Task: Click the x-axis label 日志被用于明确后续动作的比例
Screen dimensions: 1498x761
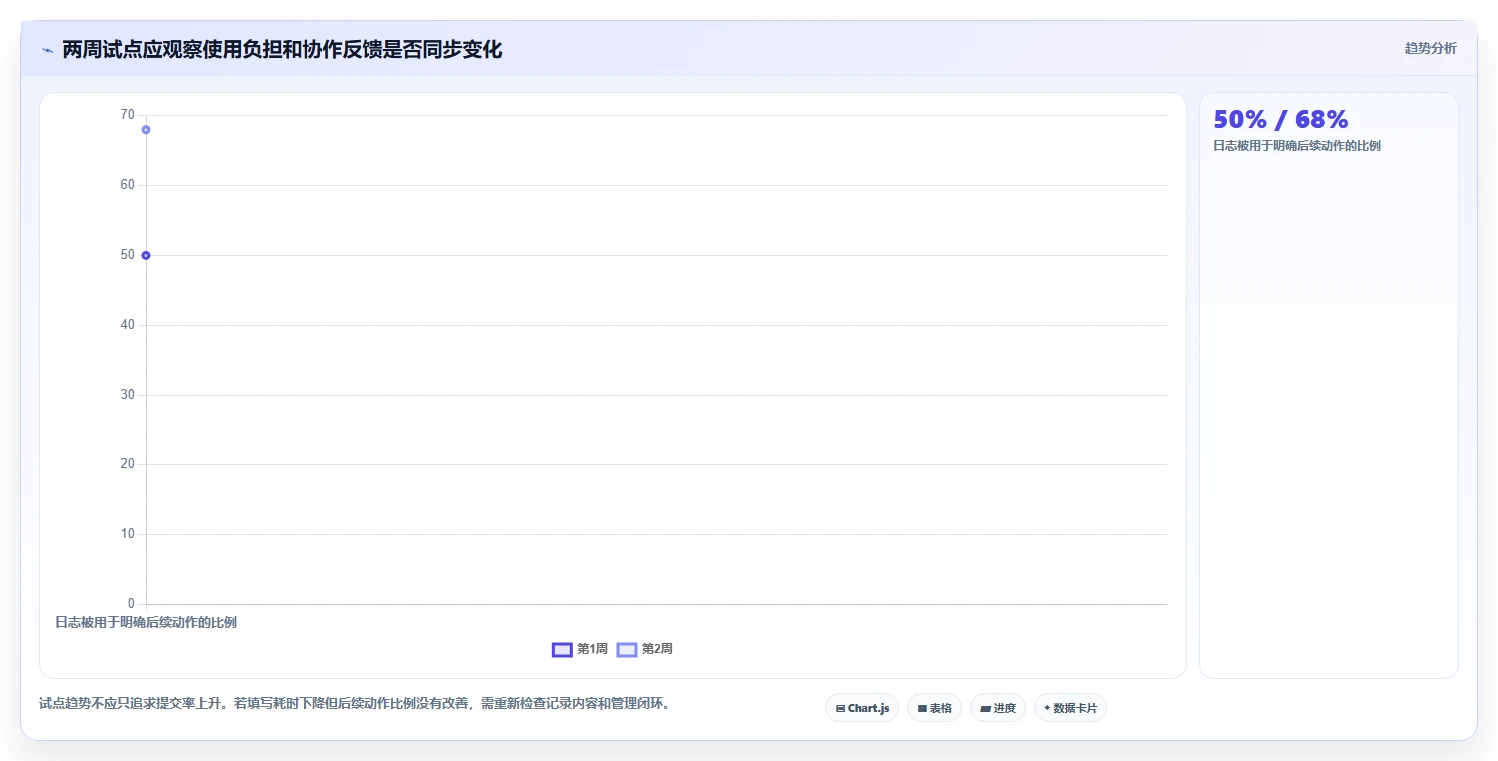Action: point(146,622)
